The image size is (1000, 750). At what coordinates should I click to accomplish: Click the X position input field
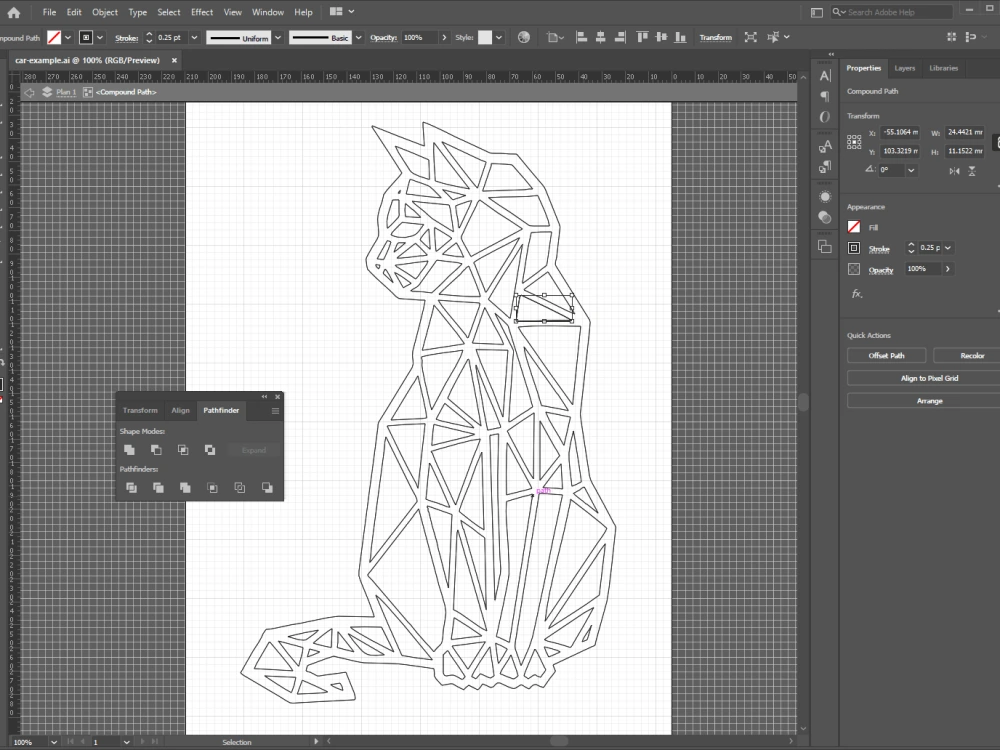899,132
